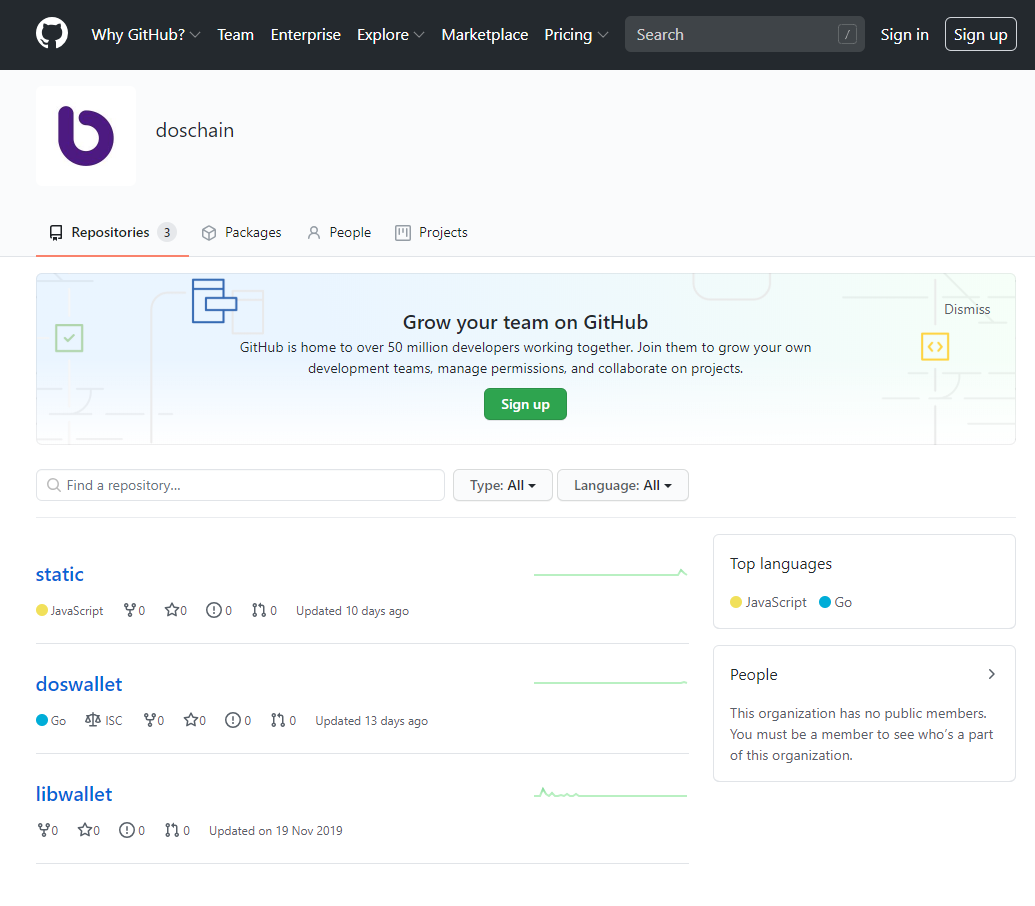Open the Team page
Image resolution: width=1035 pixels, height=906 pixels.
click(236, 34)
